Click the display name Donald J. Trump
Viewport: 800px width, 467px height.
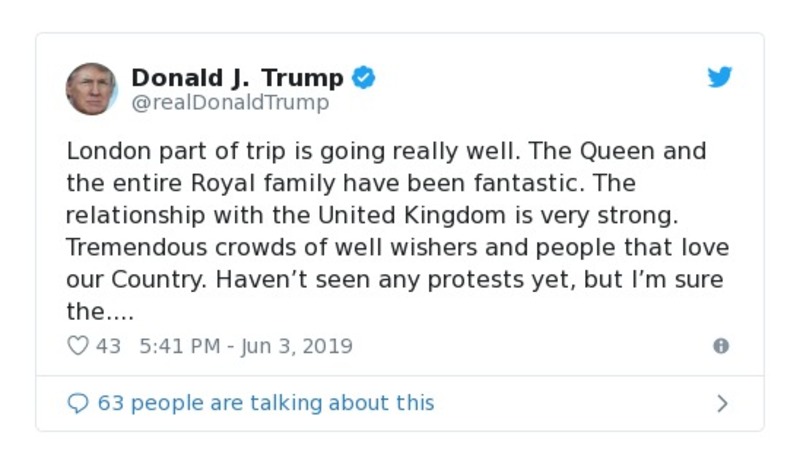pyautogui.click(x=237, y=77)
